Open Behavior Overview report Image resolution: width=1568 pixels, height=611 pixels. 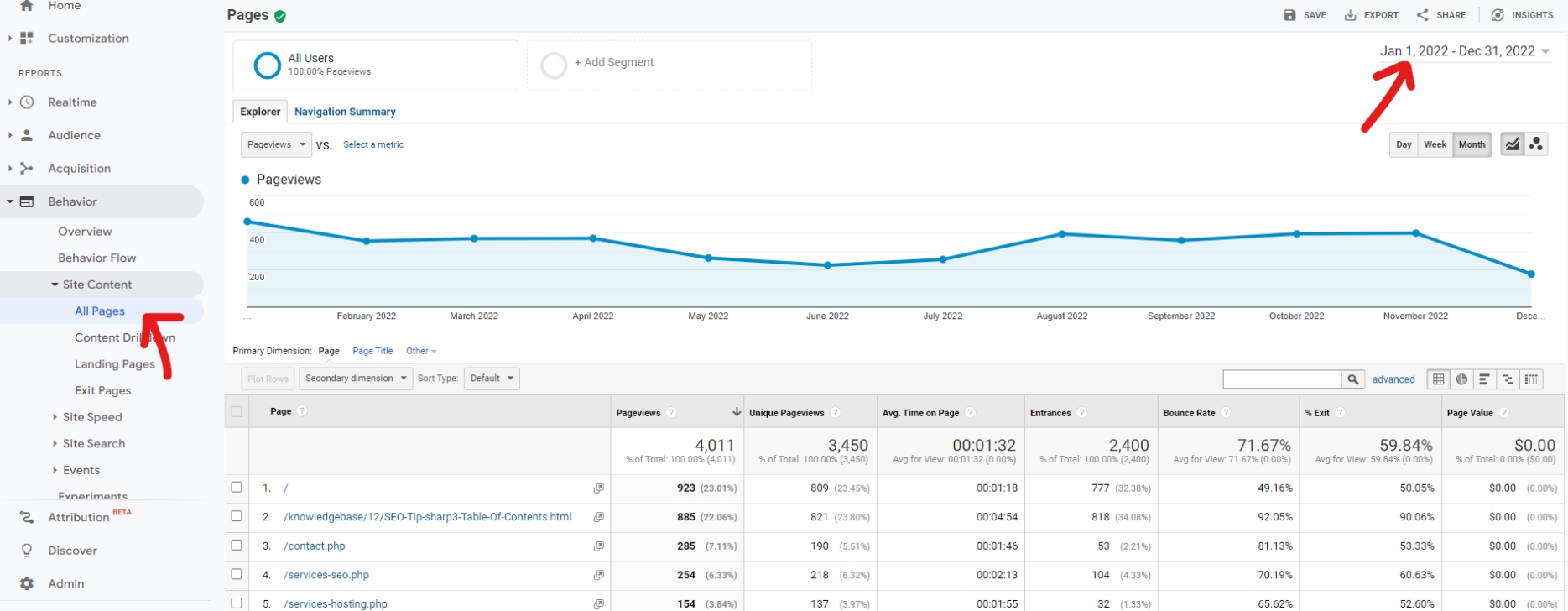pyautogui.click(x=85, y=232)
